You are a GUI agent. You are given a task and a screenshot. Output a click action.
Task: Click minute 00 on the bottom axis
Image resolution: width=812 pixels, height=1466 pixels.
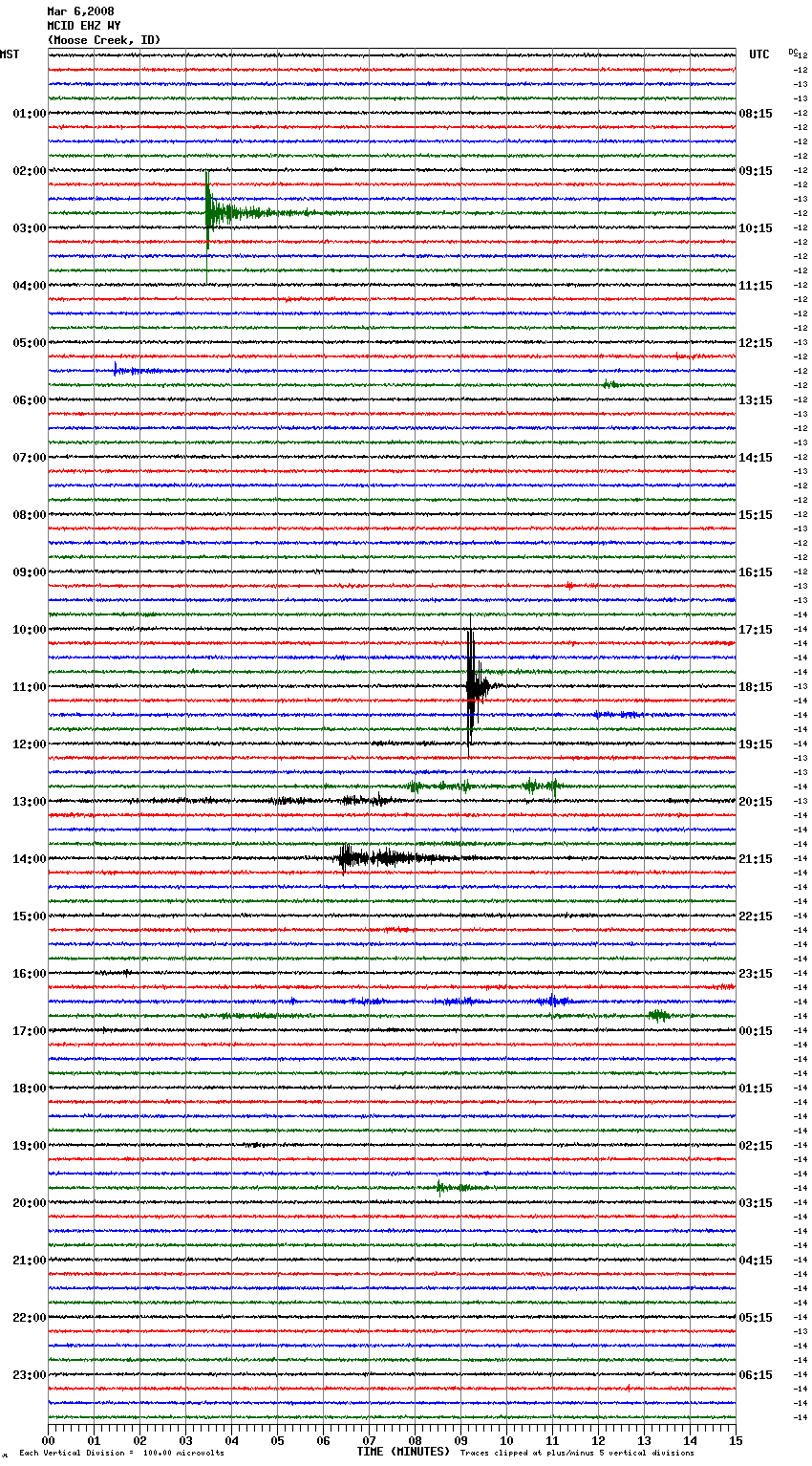pos(49,1440)
